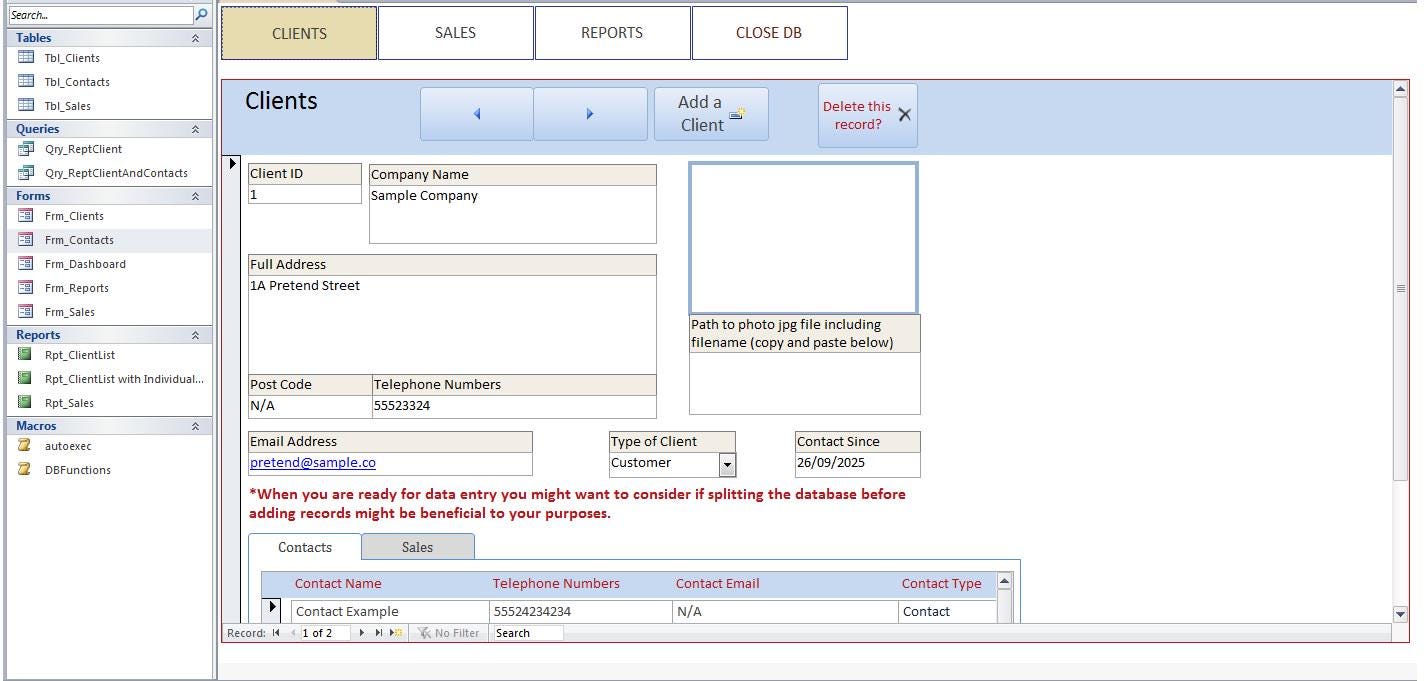Open the Tbl_Sales table icon
Image resolution: width=1426 pixels, height=681 pixels.
pos(26,105)
